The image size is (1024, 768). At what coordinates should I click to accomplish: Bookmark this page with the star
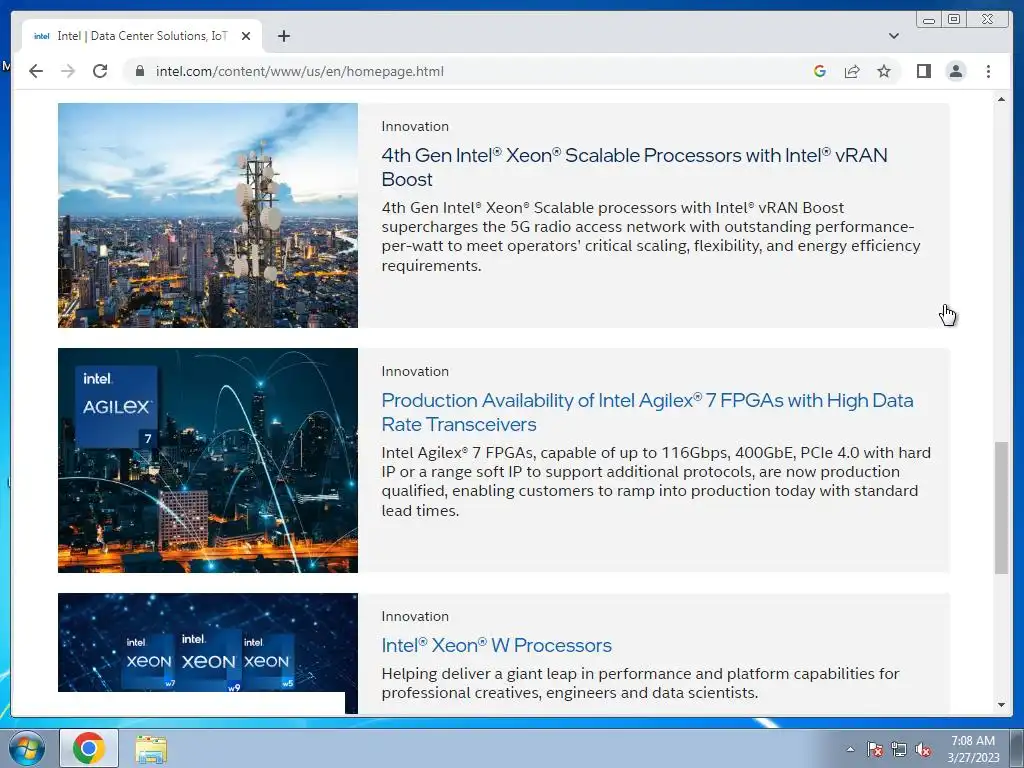pyautogui.click(x=884, y=71)
